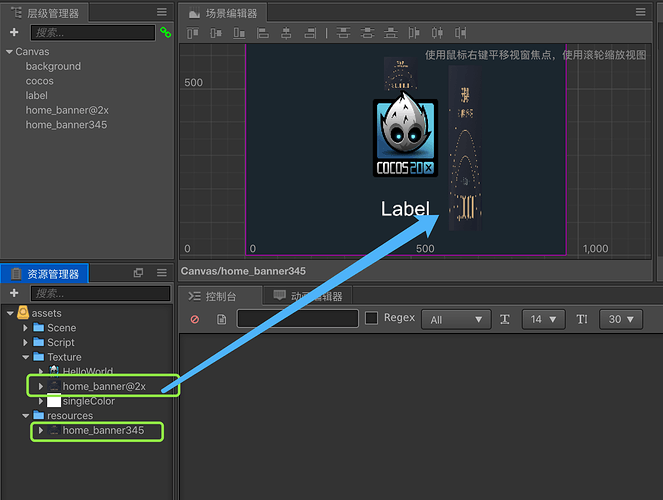Click the align bottom edges icon
The height and width of the screenshot is (500, 663).
coord(239,33)
